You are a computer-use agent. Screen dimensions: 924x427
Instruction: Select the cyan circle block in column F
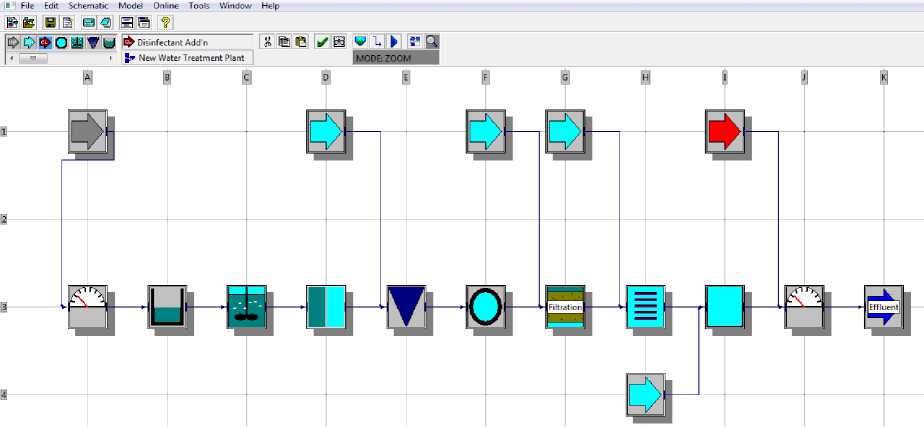tap(486, 307)
